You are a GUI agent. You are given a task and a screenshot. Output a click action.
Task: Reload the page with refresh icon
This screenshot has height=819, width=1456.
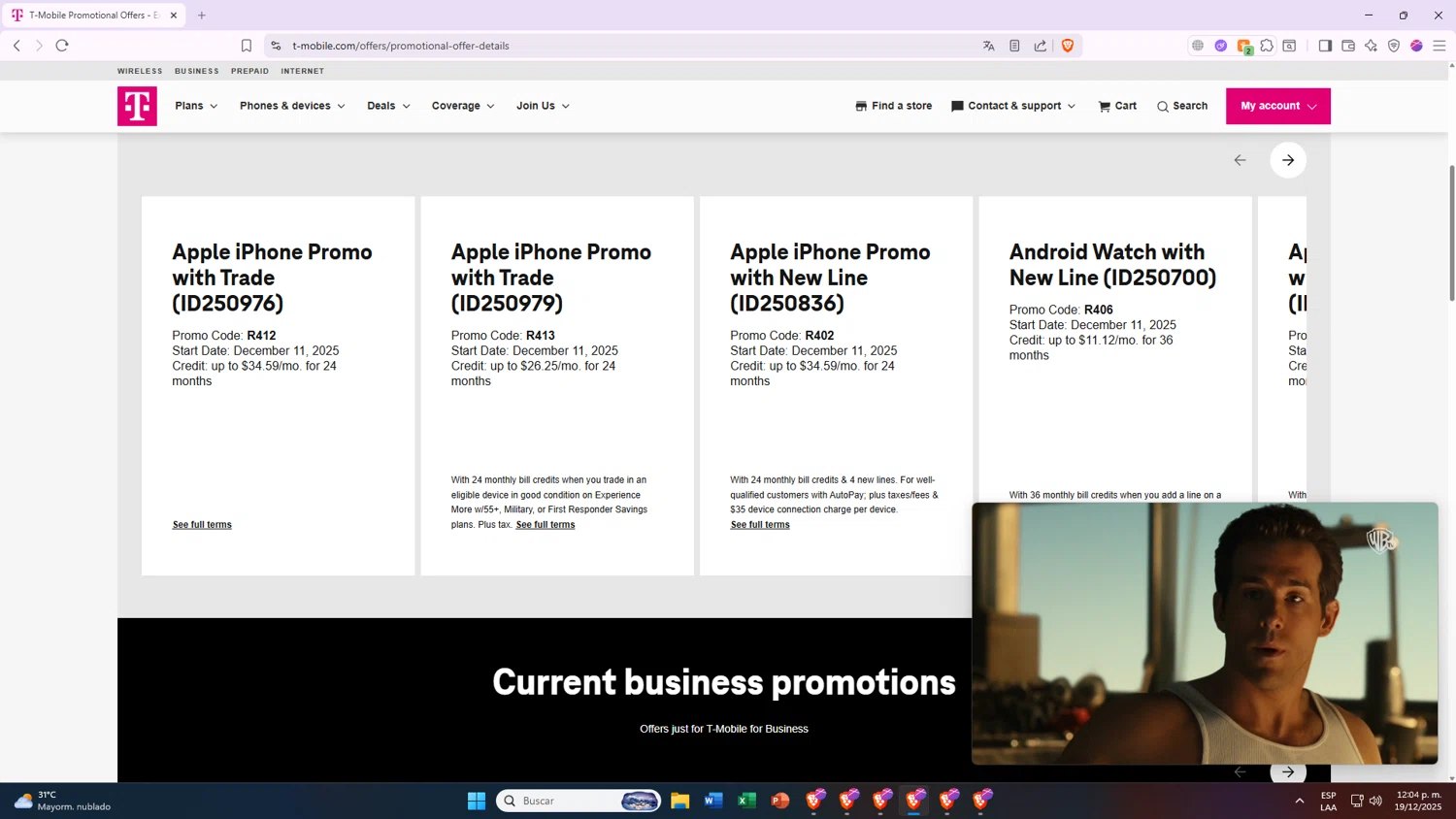62,46
